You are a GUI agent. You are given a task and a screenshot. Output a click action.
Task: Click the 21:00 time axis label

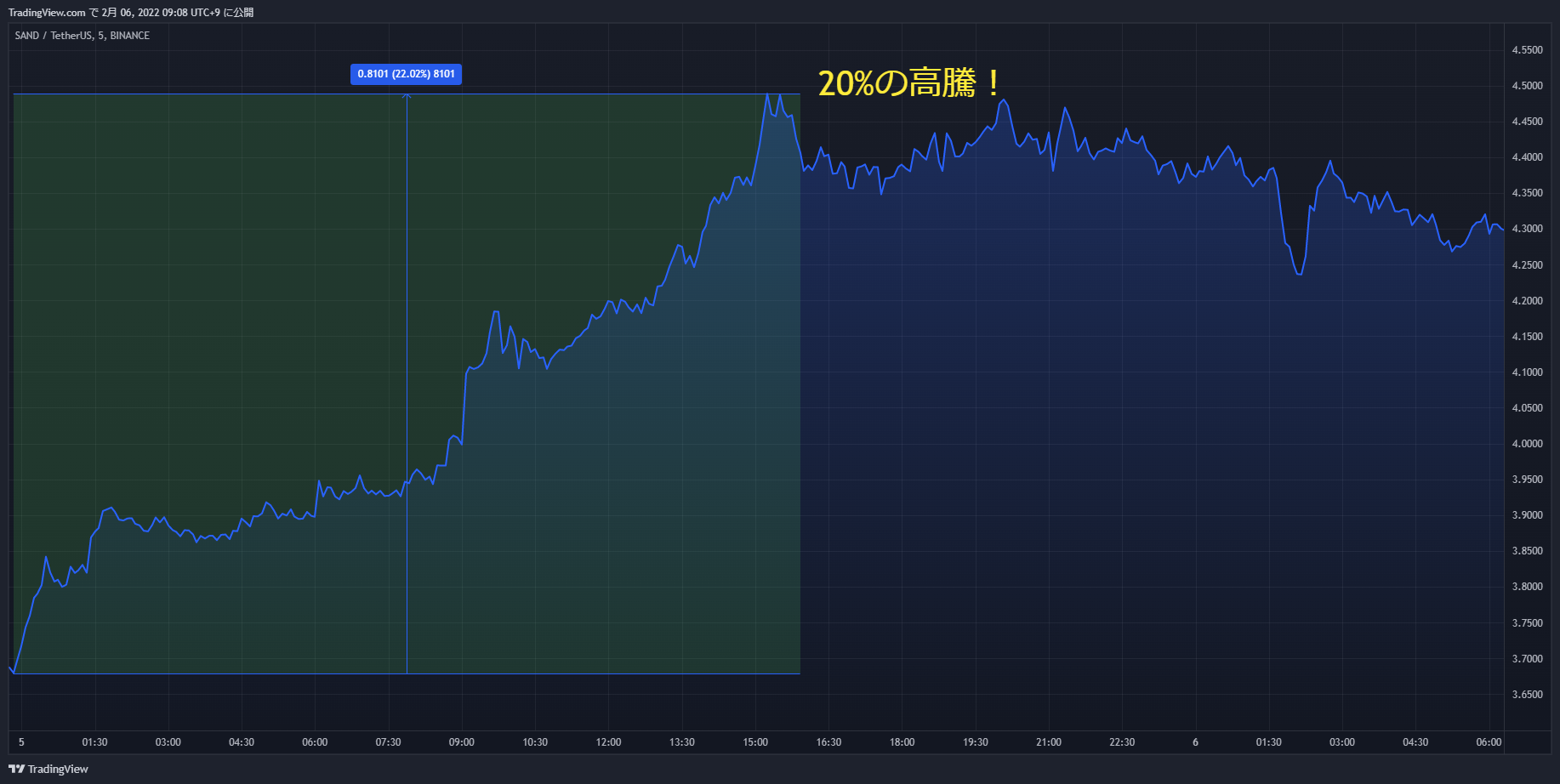tap(1049, 742)
